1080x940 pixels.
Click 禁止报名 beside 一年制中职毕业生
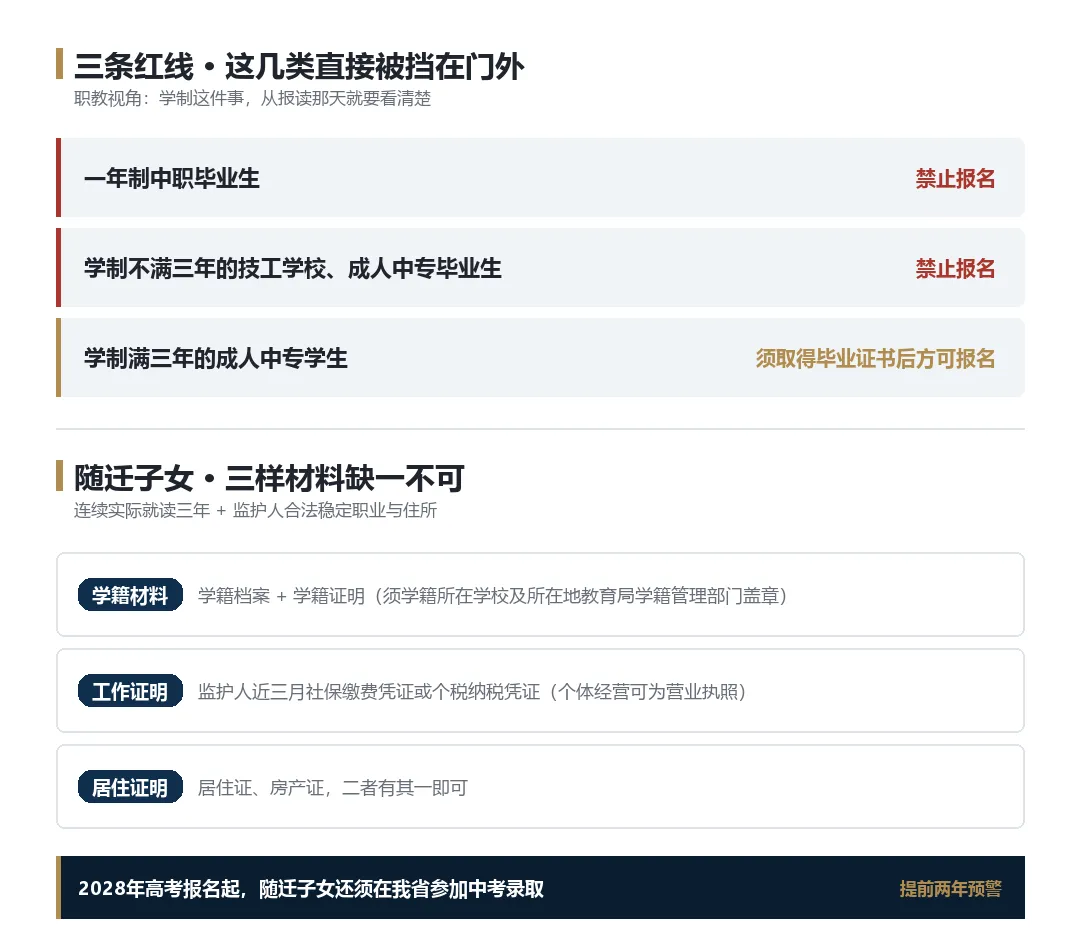955,178
